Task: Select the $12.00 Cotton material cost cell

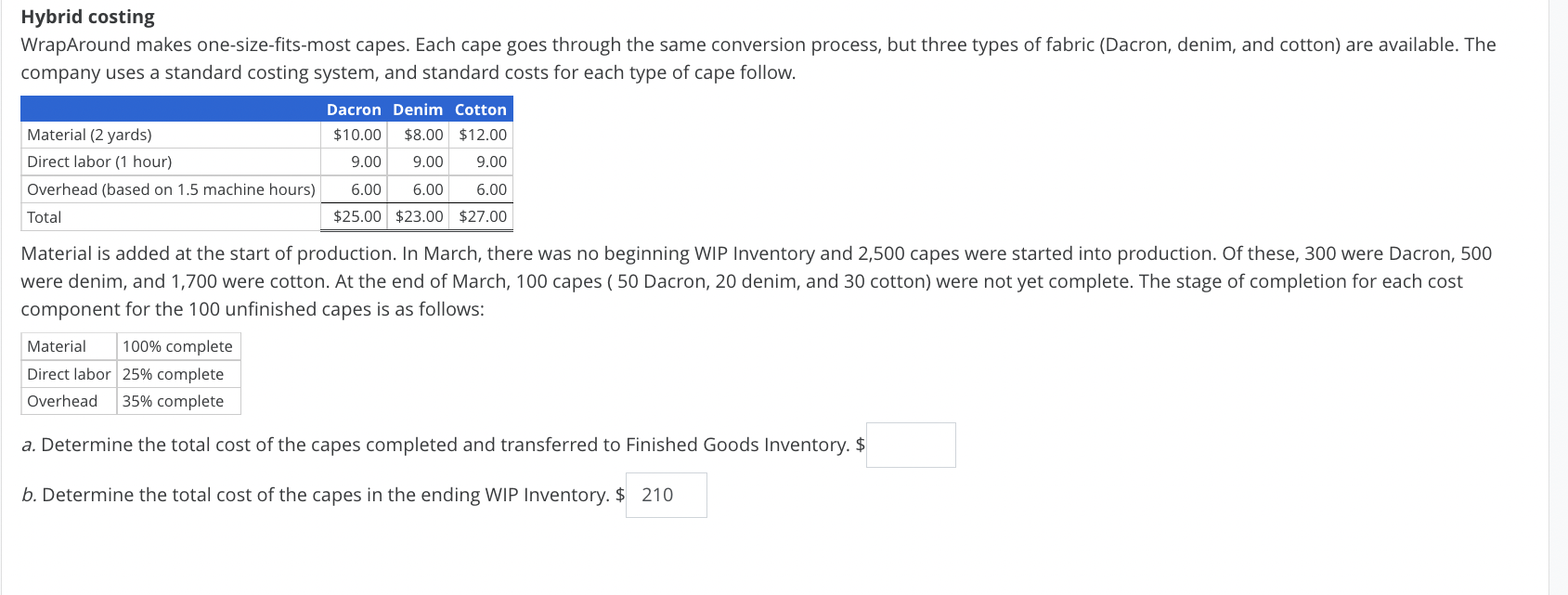Action: coord(483,134)
